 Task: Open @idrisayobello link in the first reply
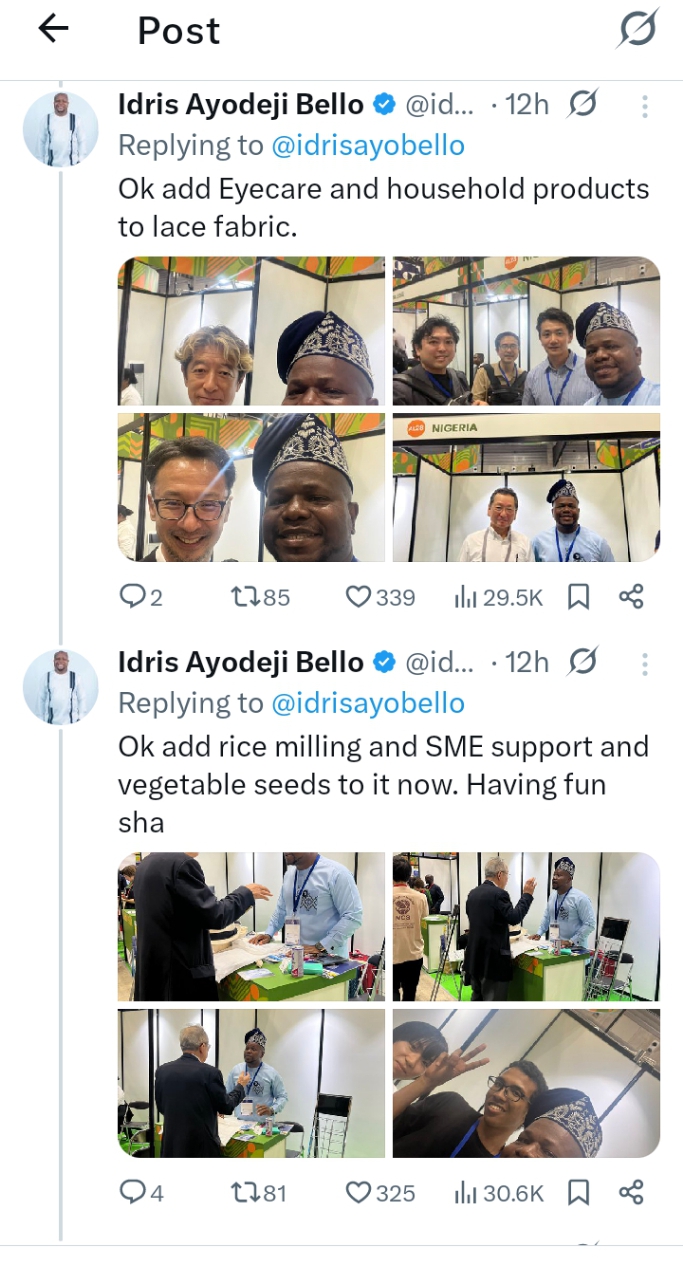coord(368,145)
